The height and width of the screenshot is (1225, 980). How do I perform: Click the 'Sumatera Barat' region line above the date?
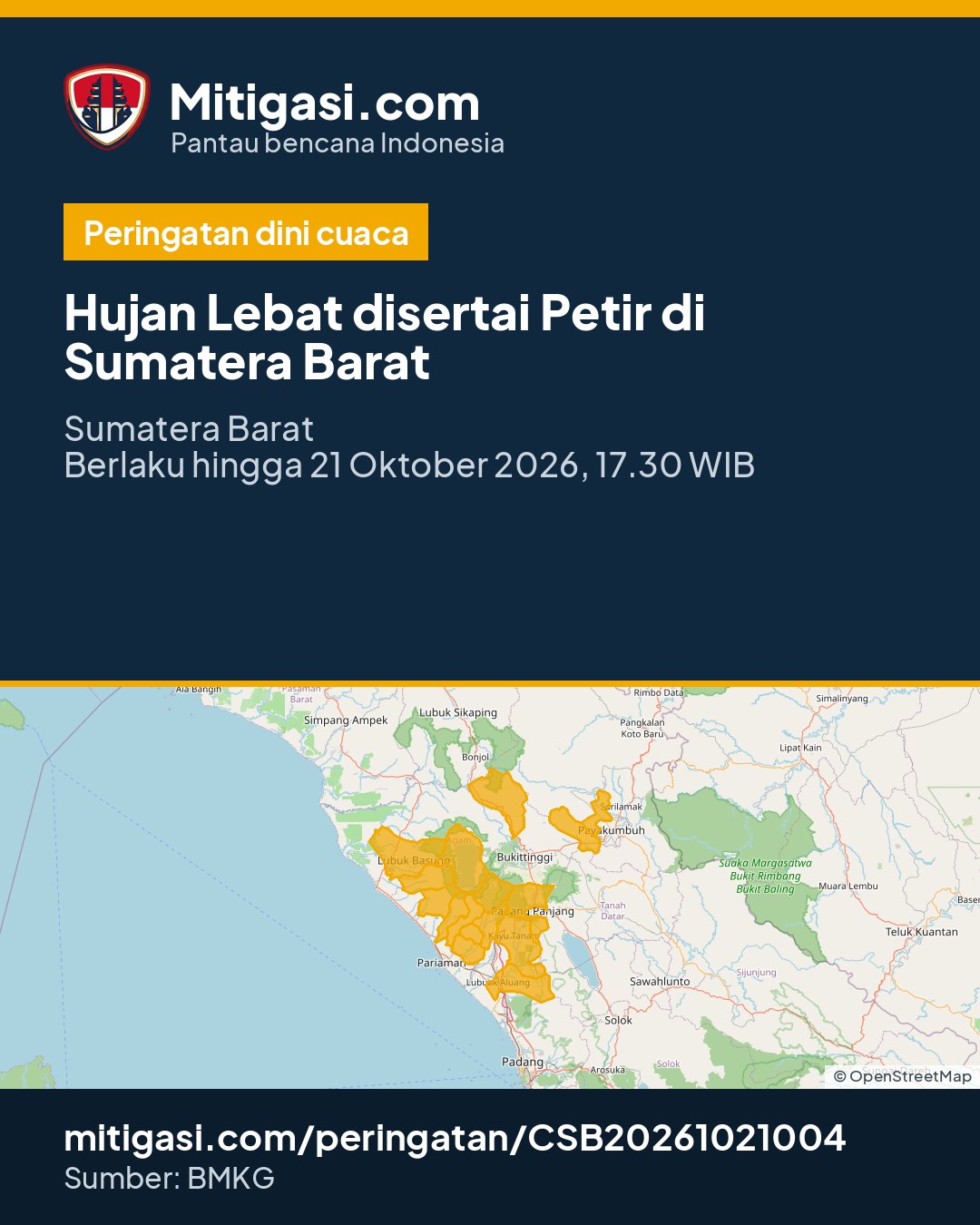click(x=189, y=429)
